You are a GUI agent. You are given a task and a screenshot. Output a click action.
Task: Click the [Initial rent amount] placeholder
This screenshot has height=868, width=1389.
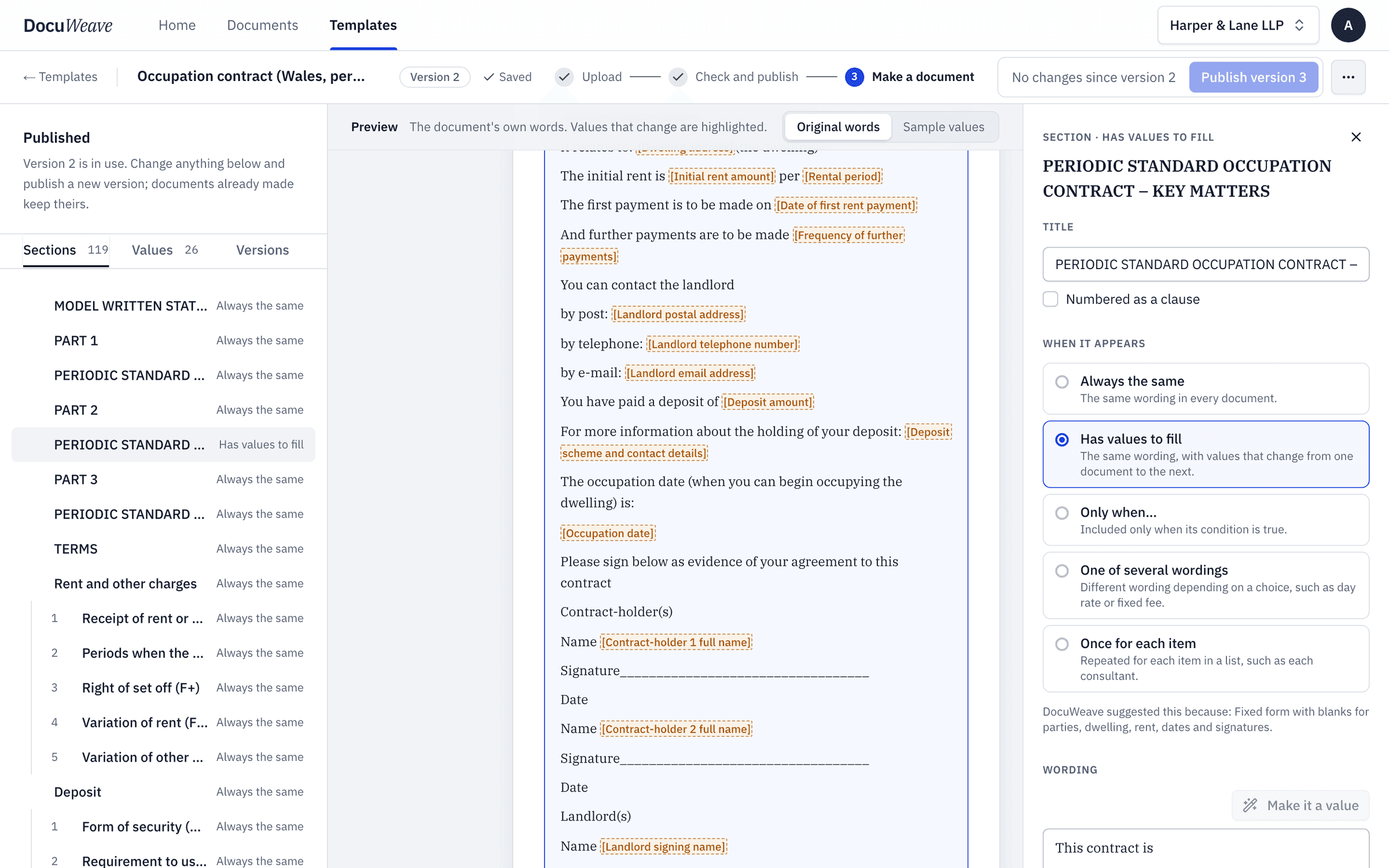722,176
